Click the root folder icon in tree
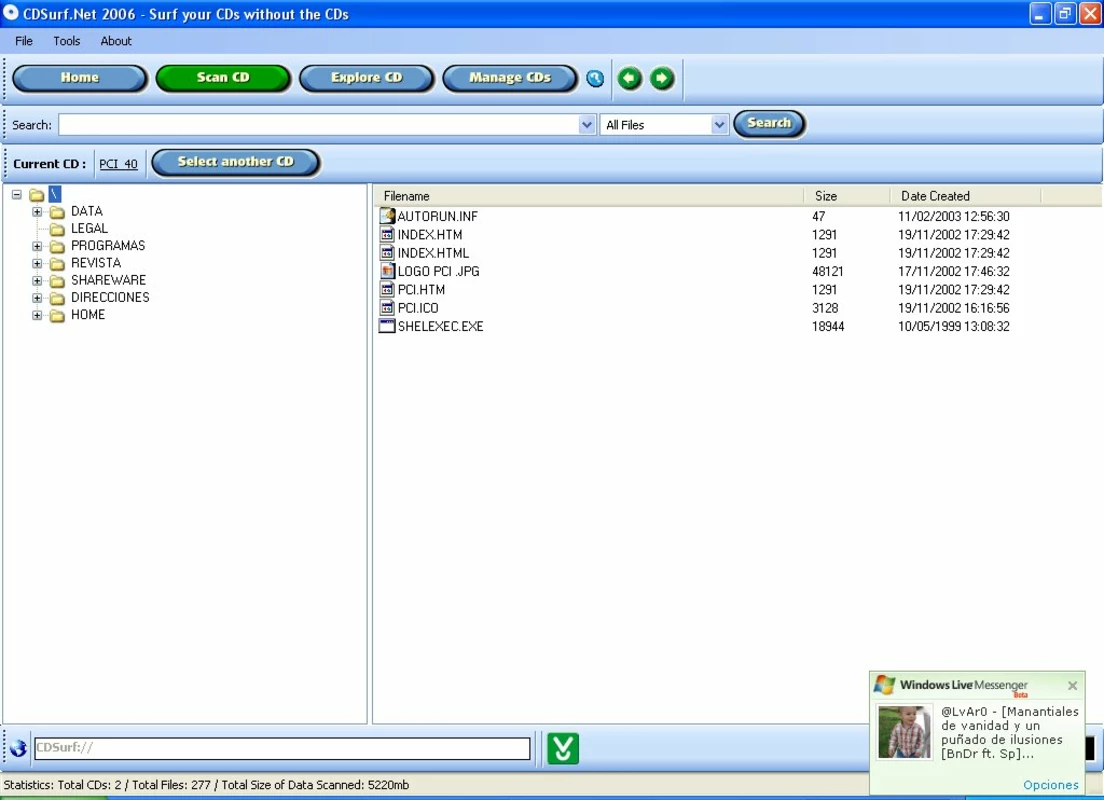The width and height of the screenshot is (1104, 800). (x=37, y=195)
